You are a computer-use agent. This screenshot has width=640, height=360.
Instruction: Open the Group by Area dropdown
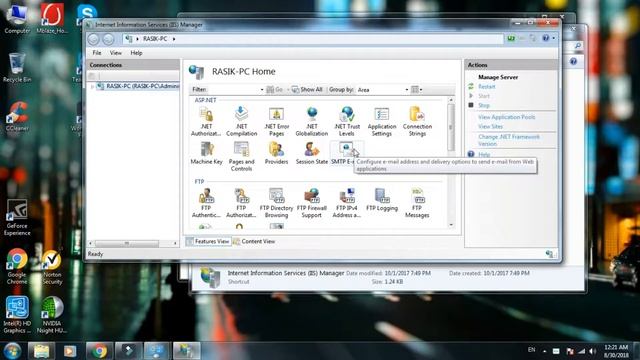coord(407,90)
